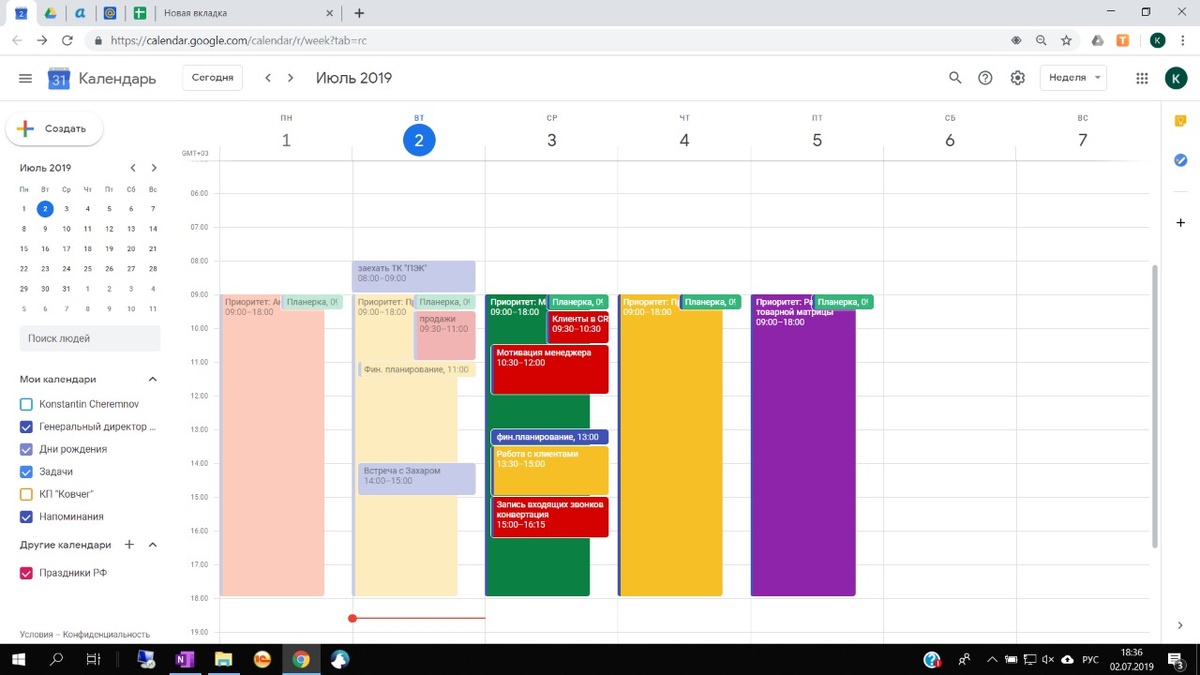Open the Запись входящих звонков конвертация event
Image resolution: width=1200 pixels, height=675 pixels.
550,517
